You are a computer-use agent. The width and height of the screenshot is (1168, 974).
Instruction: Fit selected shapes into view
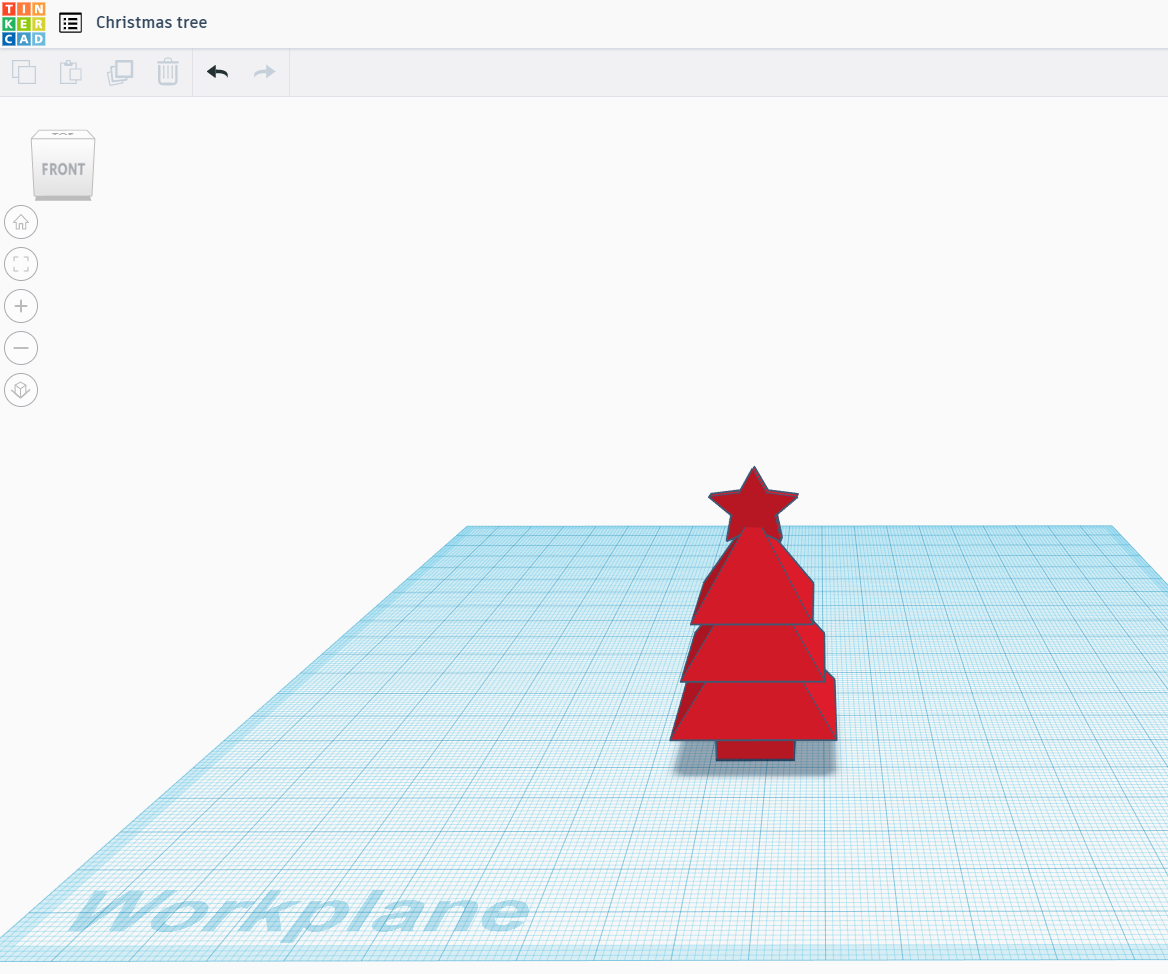[21, 264]
